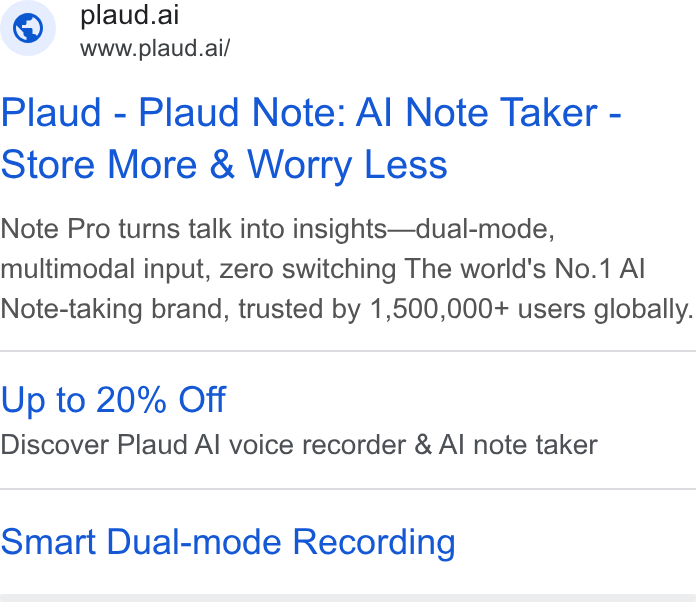This screenshot has height=602, width=696.
Task: Click the divider line above Smart Dual-mode Recording
Action: [348, 489]
